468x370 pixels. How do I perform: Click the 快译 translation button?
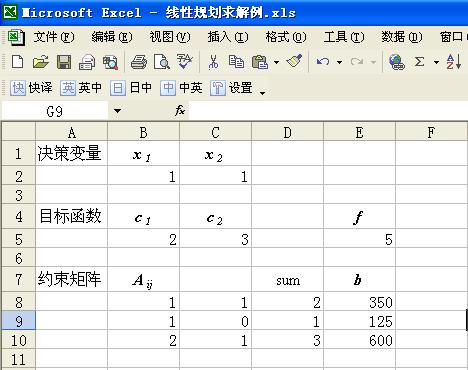click(31, 88)
